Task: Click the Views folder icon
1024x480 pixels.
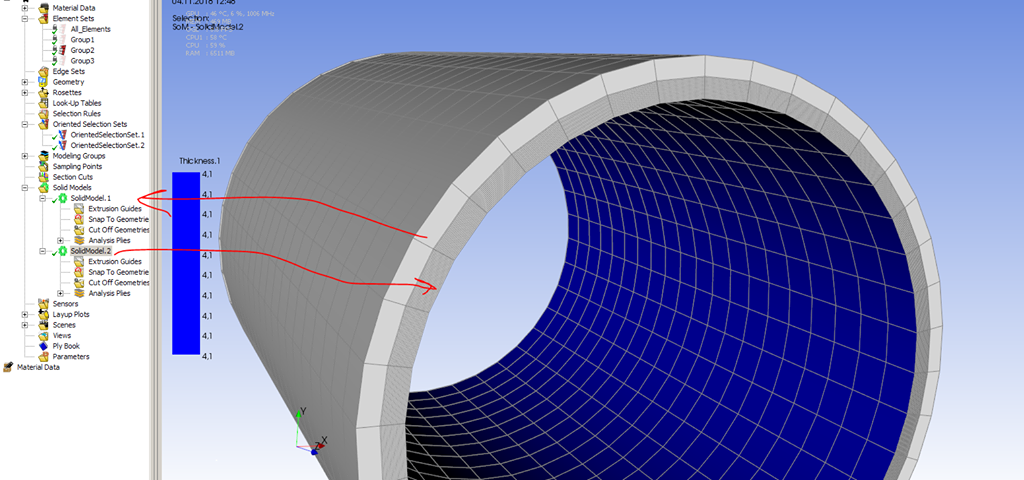Action: pos(43,336)
